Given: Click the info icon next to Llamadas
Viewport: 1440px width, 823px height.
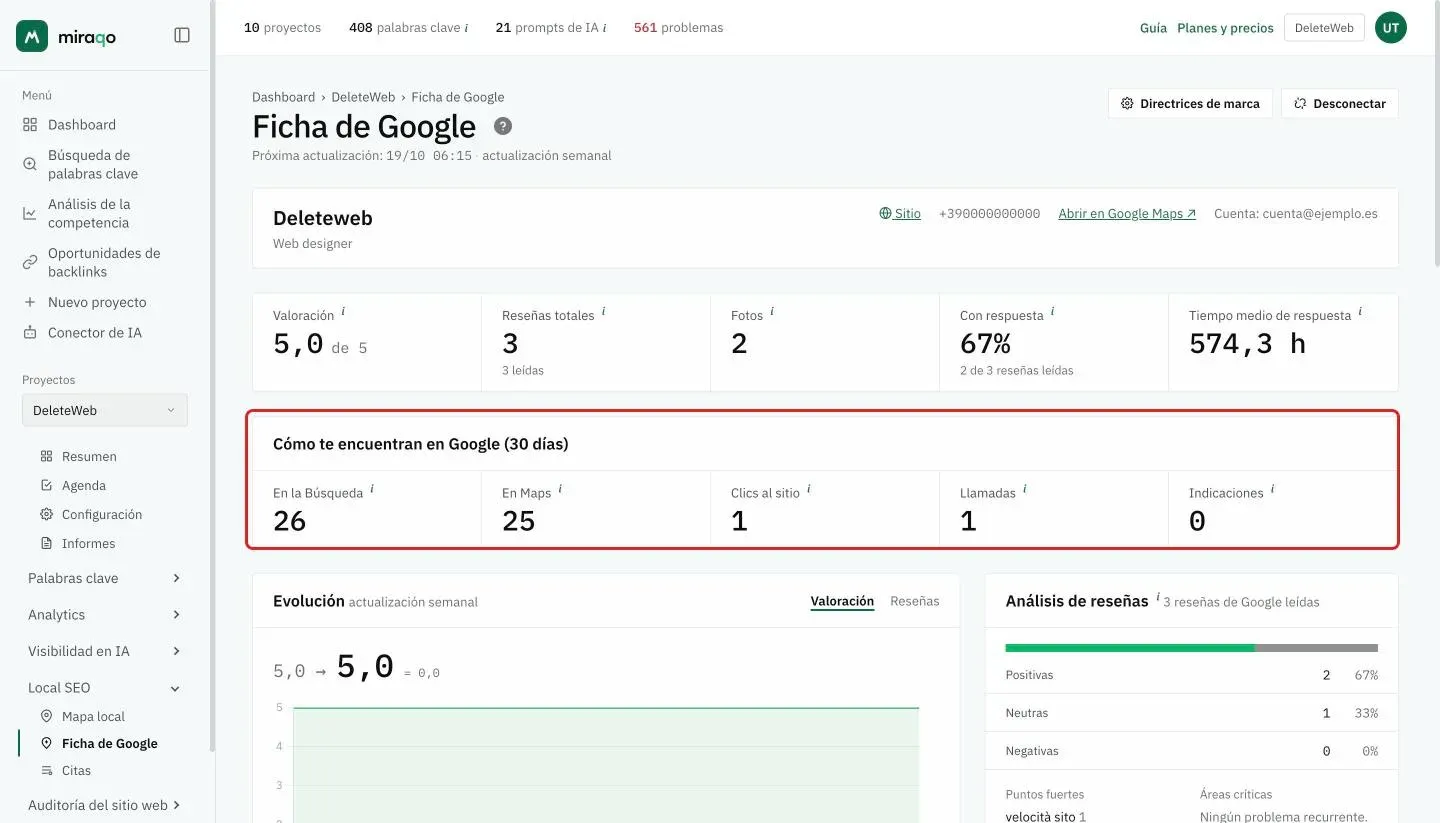Looking at the screenshot, I should tap(1025, 490).
